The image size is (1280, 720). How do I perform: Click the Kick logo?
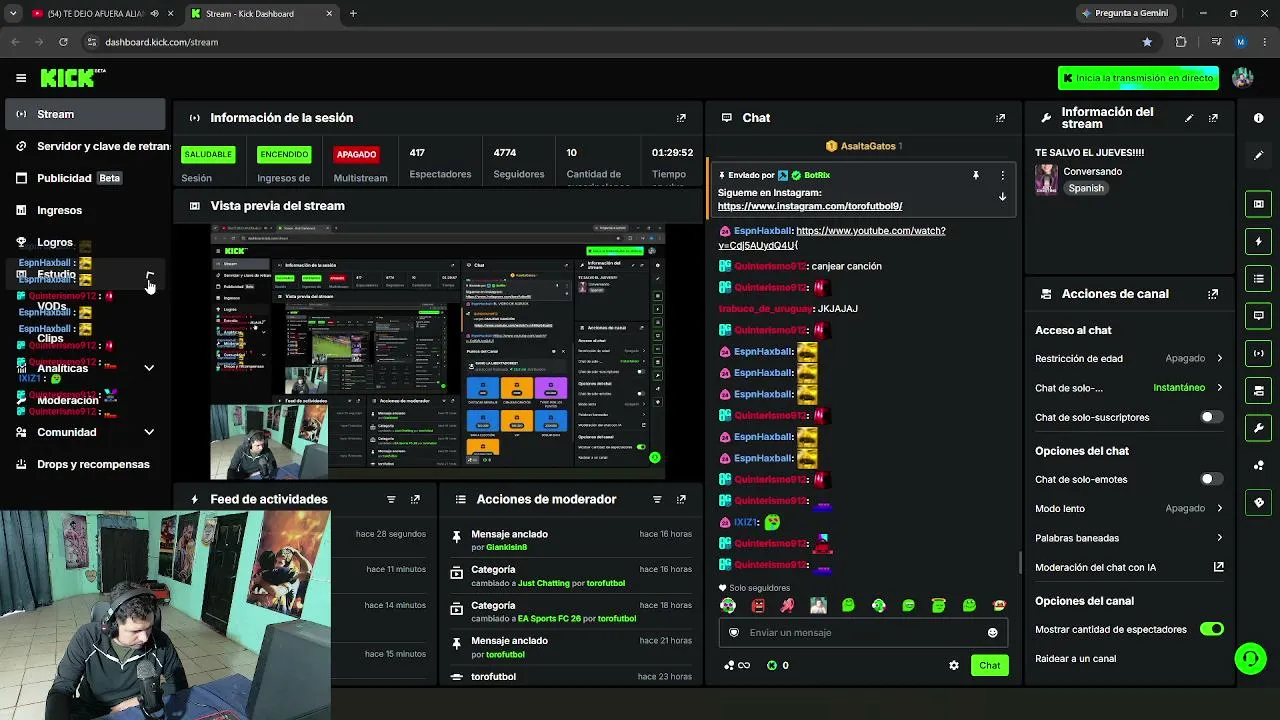pyautogui.click(x=73, y=78)
